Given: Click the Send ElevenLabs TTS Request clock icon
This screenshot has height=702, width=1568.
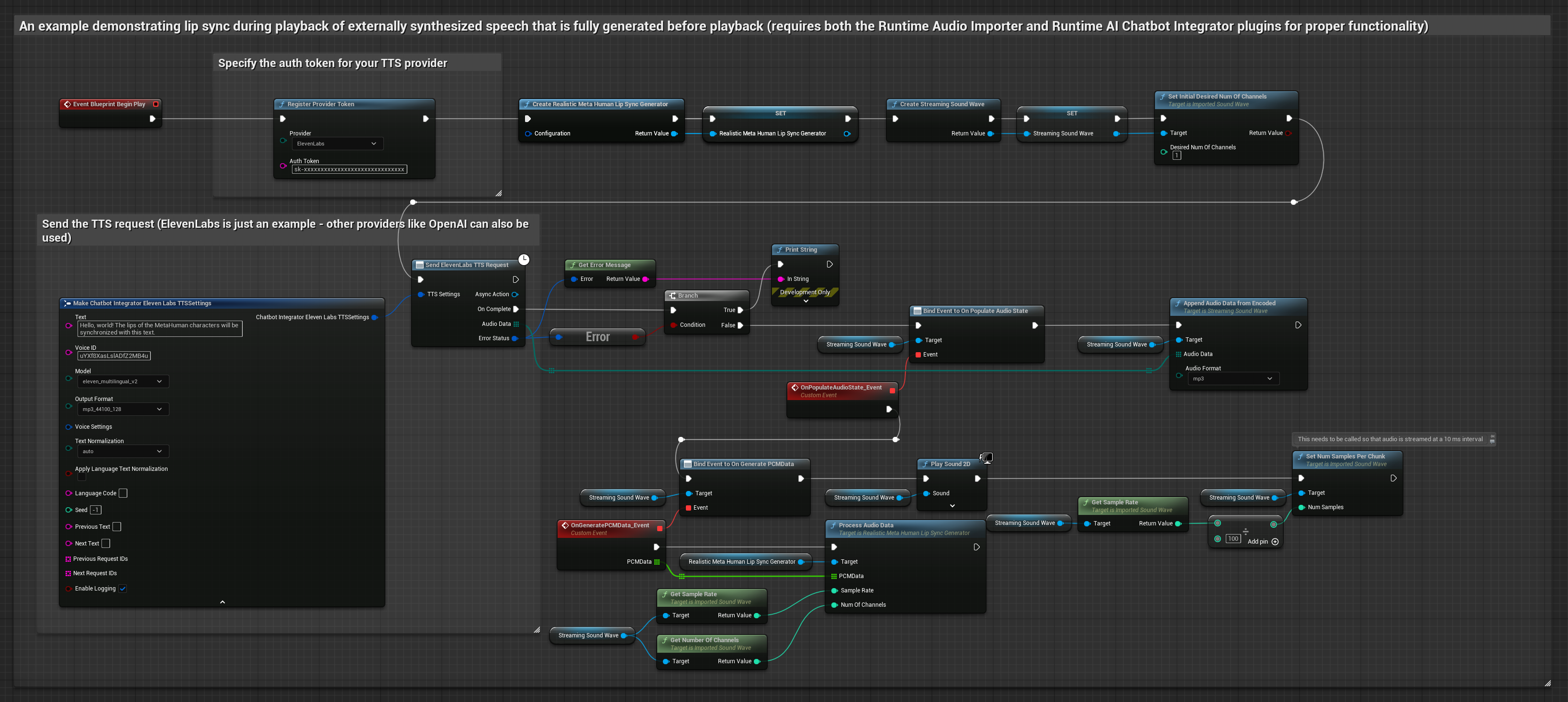Looking at the screenshot, I should [524, 260].
